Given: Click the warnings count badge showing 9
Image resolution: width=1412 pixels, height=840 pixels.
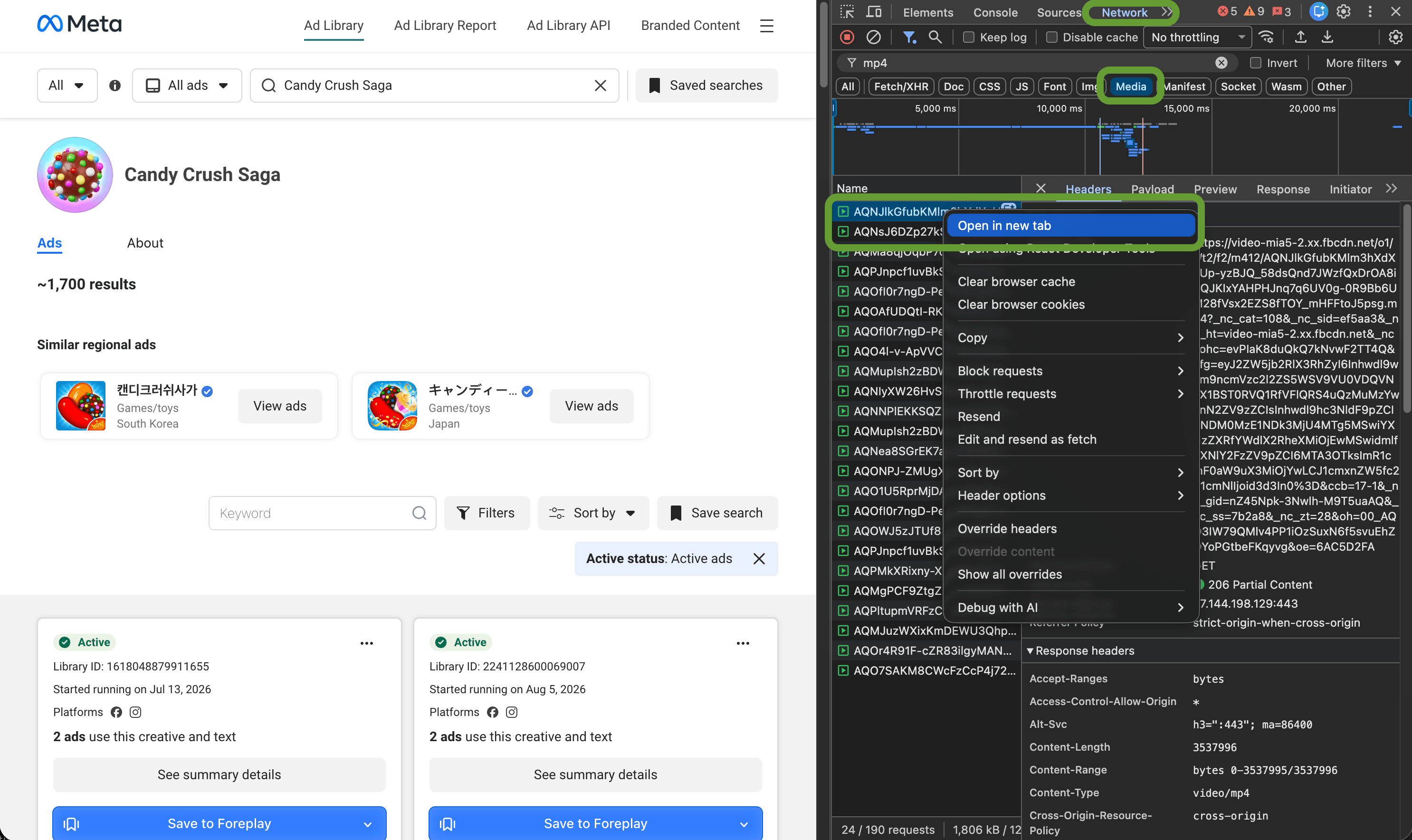Looking at the screenshot, I should (x=1254, y=12).
